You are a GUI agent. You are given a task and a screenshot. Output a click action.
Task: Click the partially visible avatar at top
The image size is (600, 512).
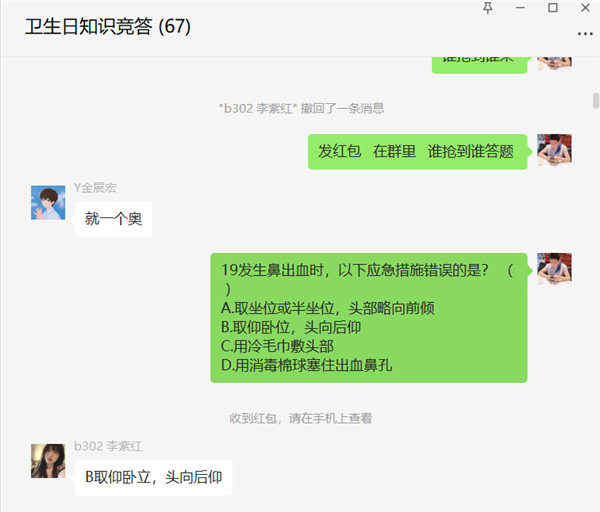(554, 63)
